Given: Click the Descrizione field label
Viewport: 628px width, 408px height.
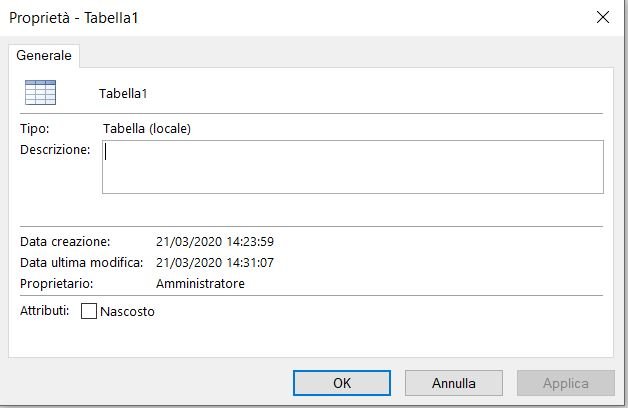Looking at the screenshot, I should pyautogui.click(x=55, y=150).
